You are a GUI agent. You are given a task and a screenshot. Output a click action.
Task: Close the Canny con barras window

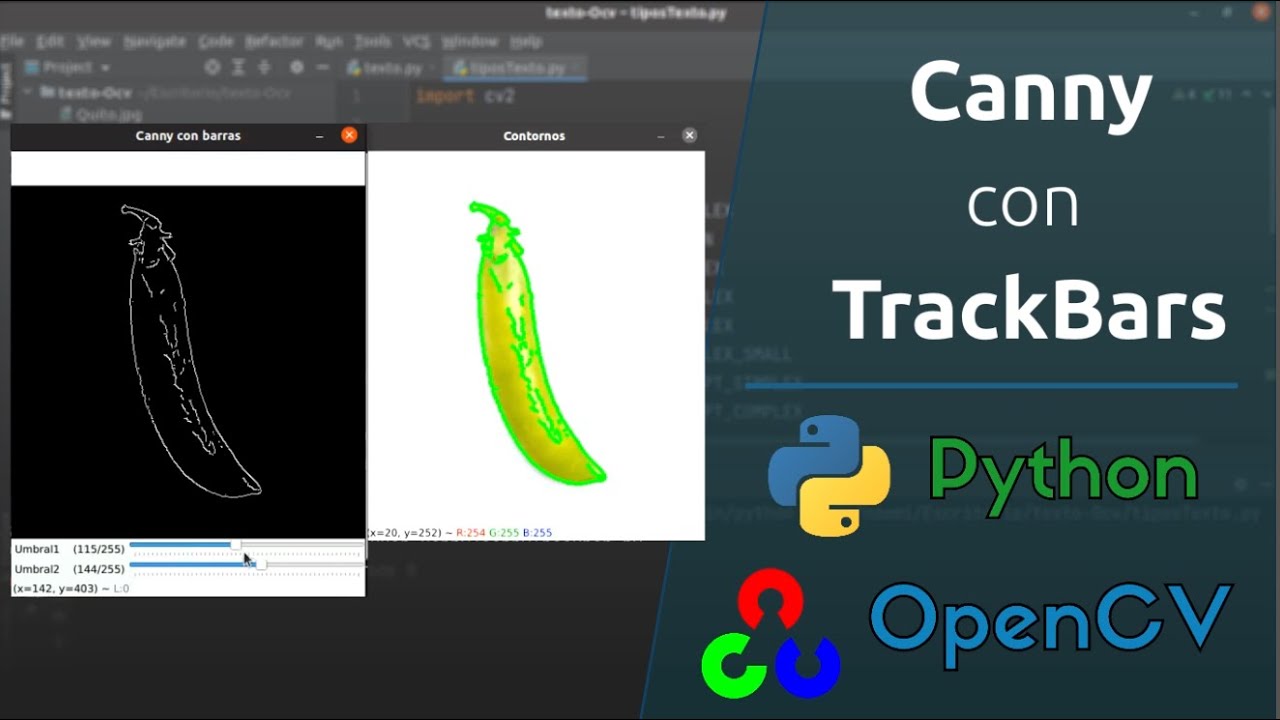pyautogui.click(x=349, y=135)
